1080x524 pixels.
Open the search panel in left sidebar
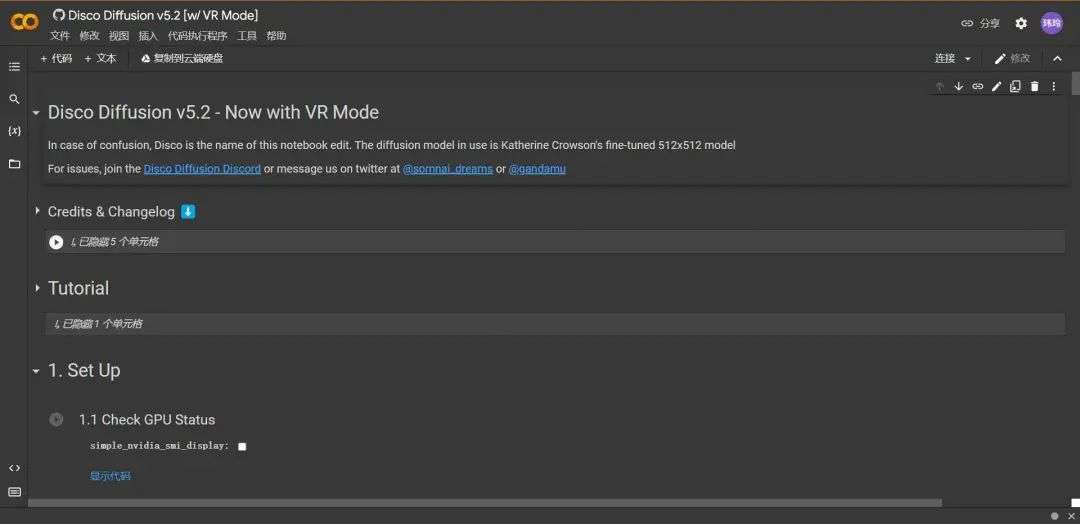[x=14, y=99]
